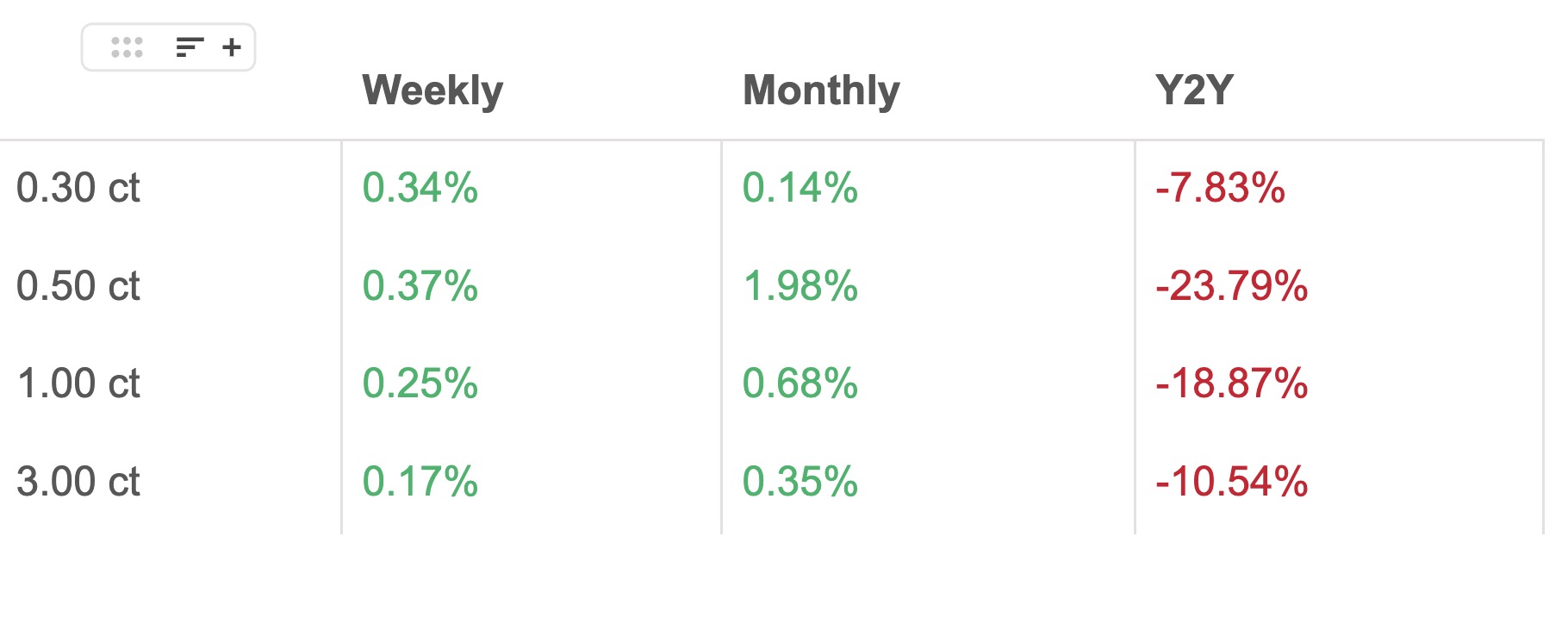Select monthly value 0.68%
The image size is (1568, 636).
tap(800, 383)
